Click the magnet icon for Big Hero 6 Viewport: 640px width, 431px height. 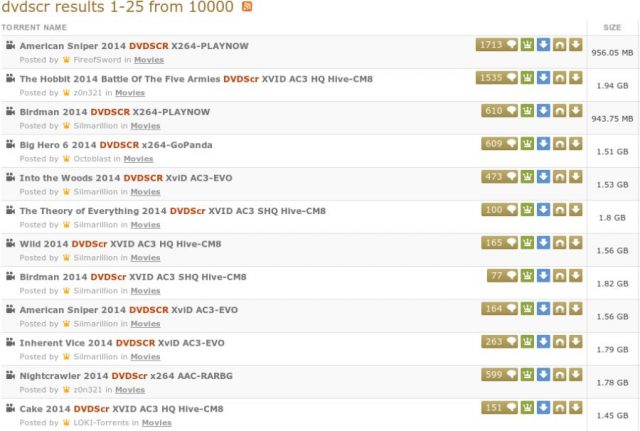point(560,144)
